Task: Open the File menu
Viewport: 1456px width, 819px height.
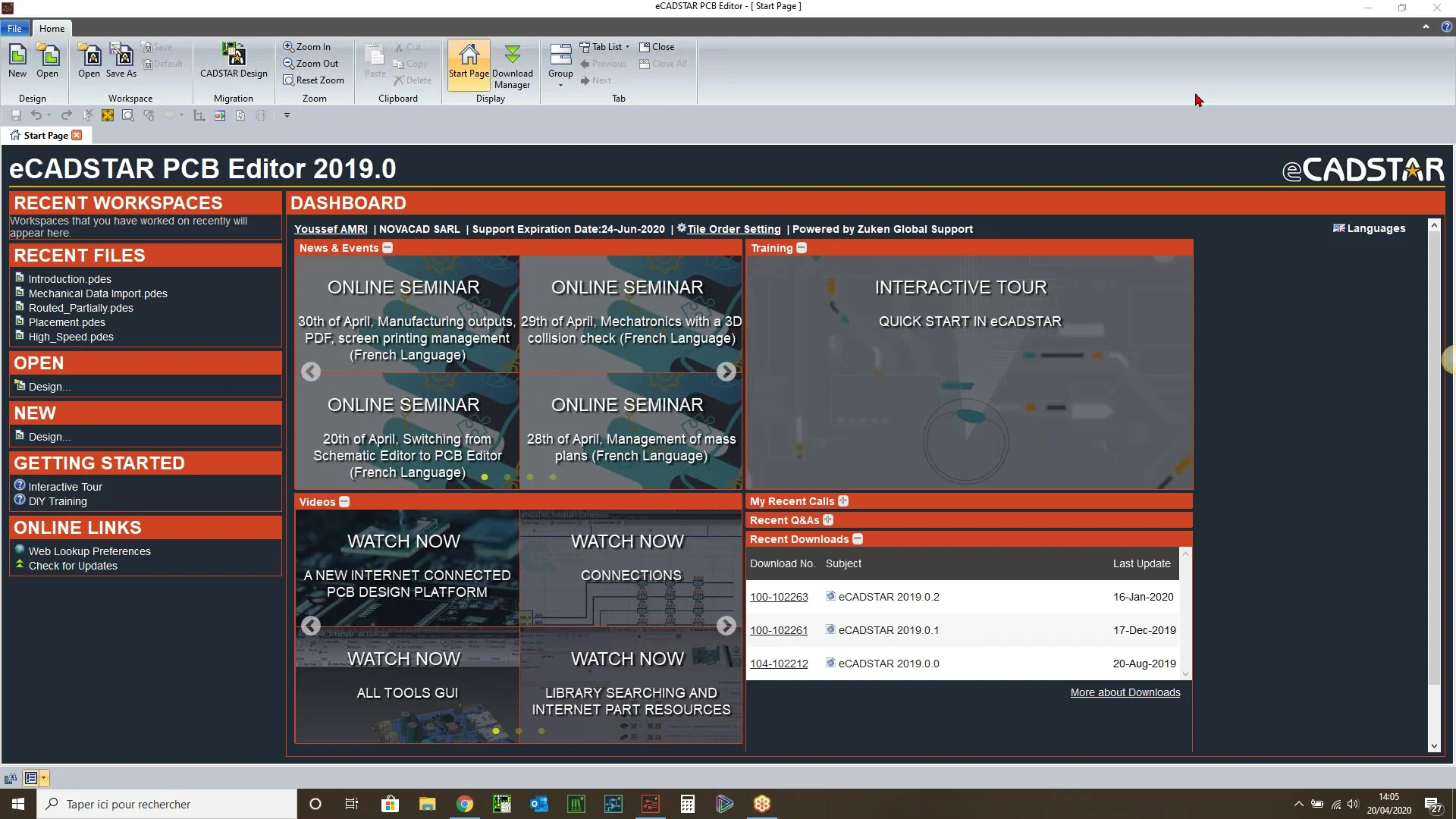Action: click(x=14, y=29)
